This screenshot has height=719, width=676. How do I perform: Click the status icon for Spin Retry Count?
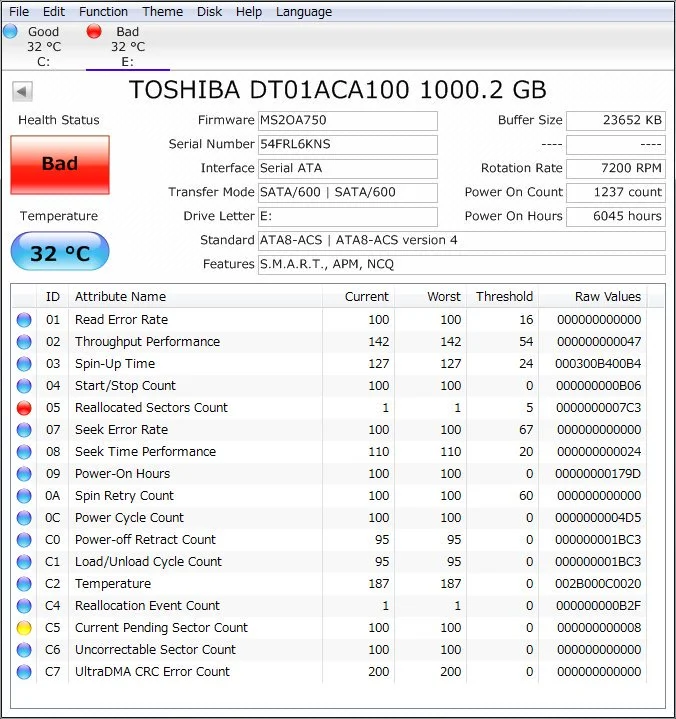24,496
